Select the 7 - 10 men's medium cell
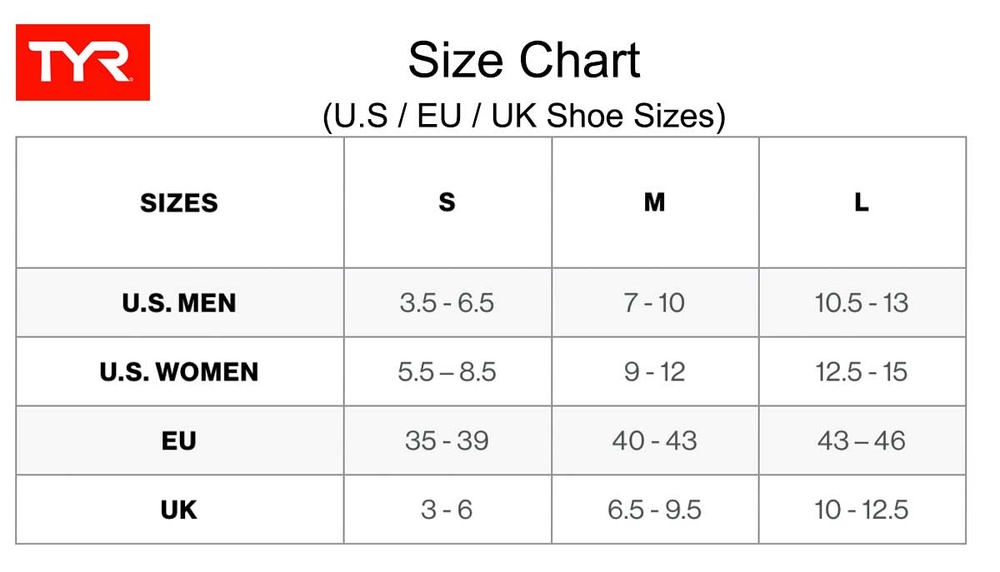The height and width of the screenshot is (572, 1000). coord(654,302)
